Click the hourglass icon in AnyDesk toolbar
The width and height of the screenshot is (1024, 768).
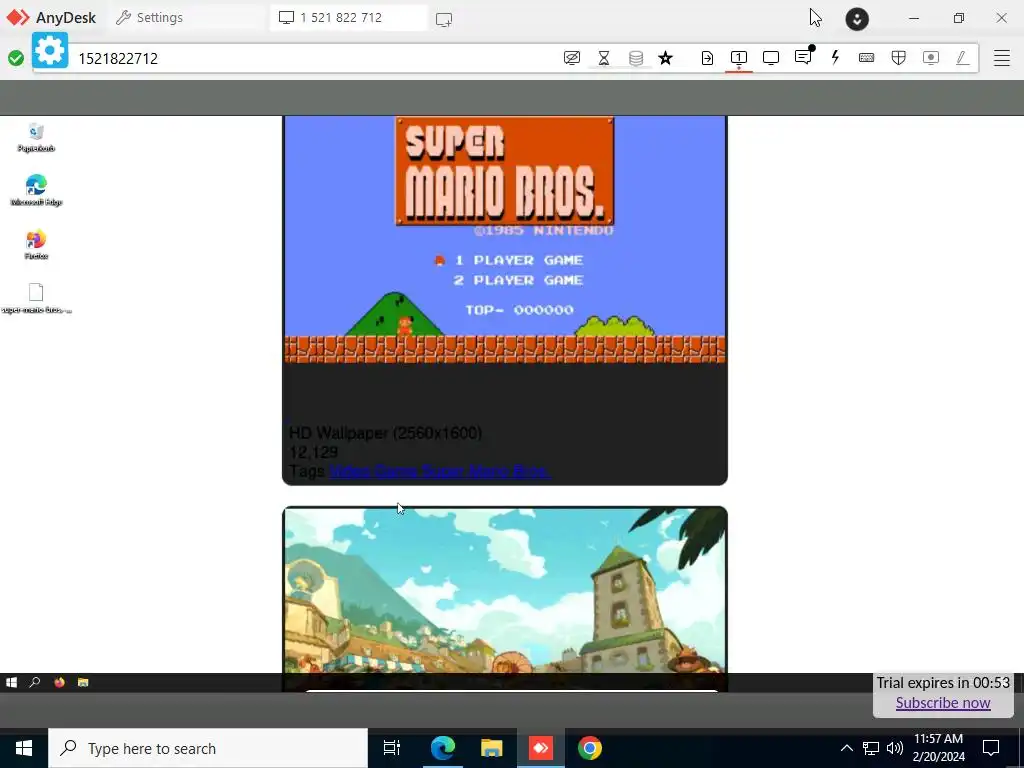[x=604, y=58]
